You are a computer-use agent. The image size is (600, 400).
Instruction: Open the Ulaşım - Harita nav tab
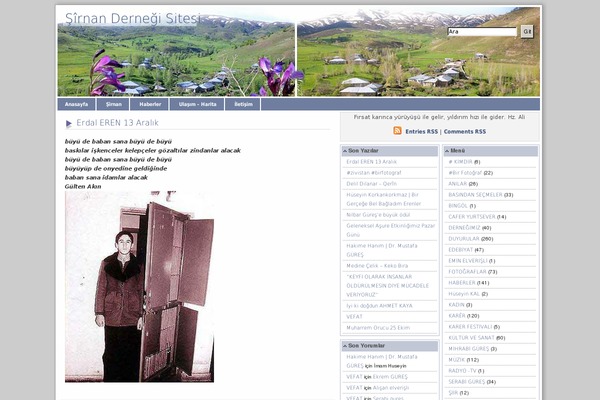pos(197,104)
